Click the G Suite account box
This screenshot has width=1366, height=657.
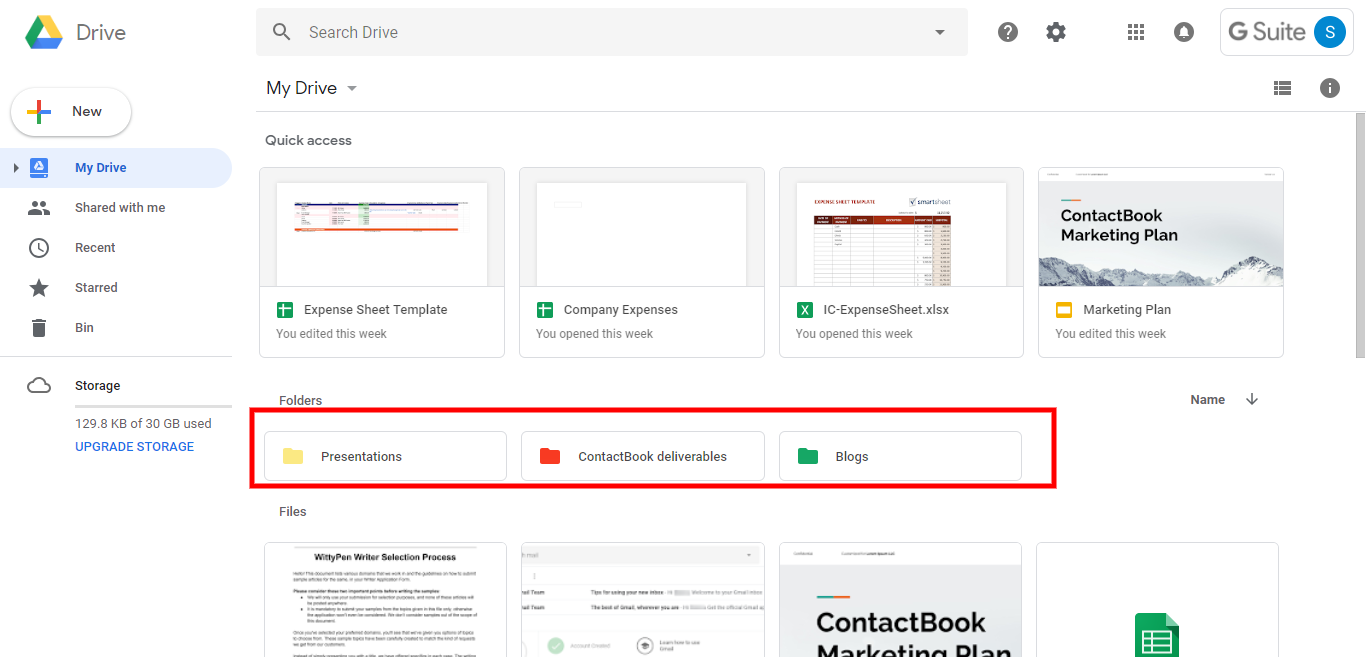(1286, 32)
